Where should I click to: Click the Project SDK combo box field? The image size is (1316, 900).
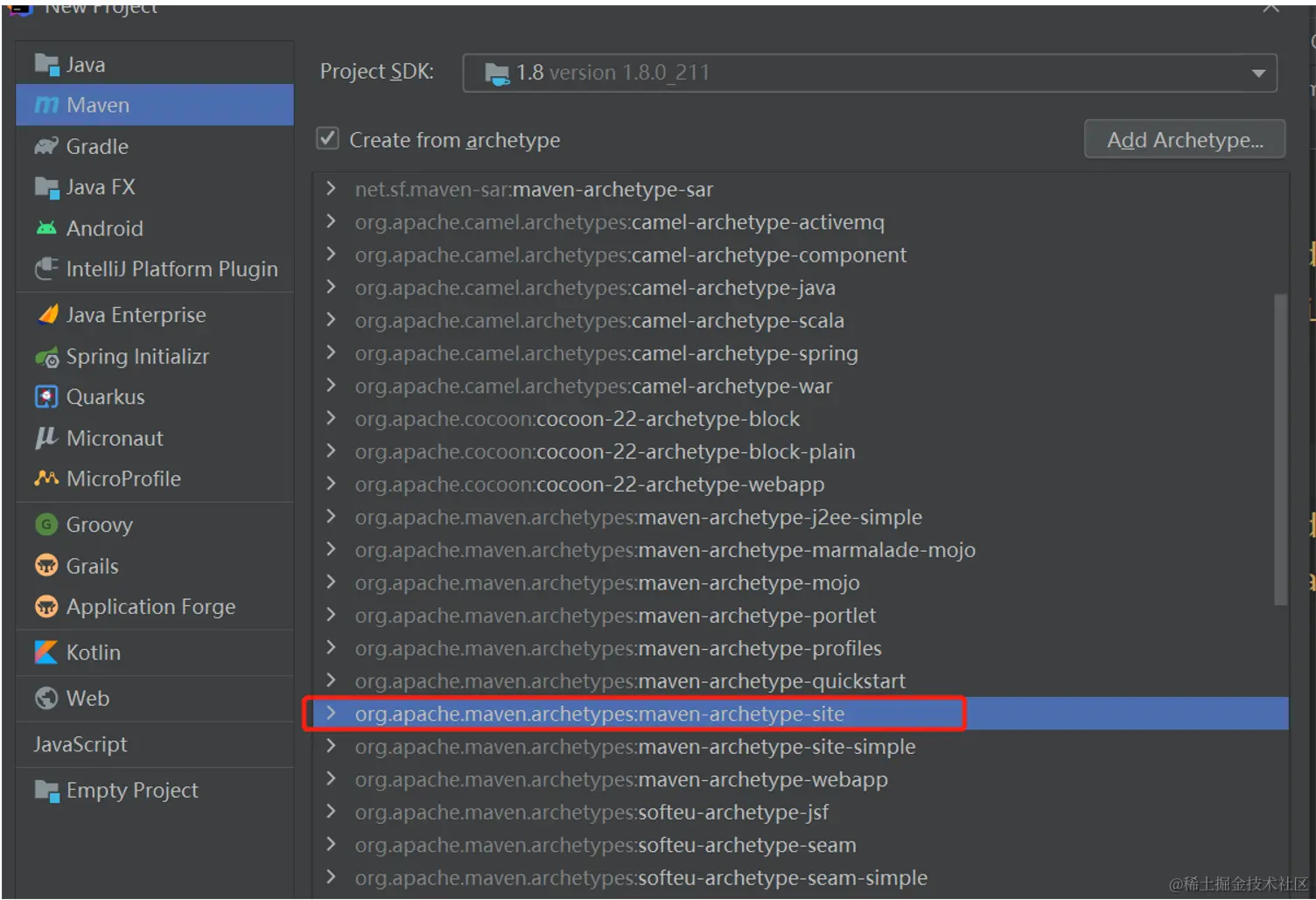pyautogui.click(x=870, y=73)
